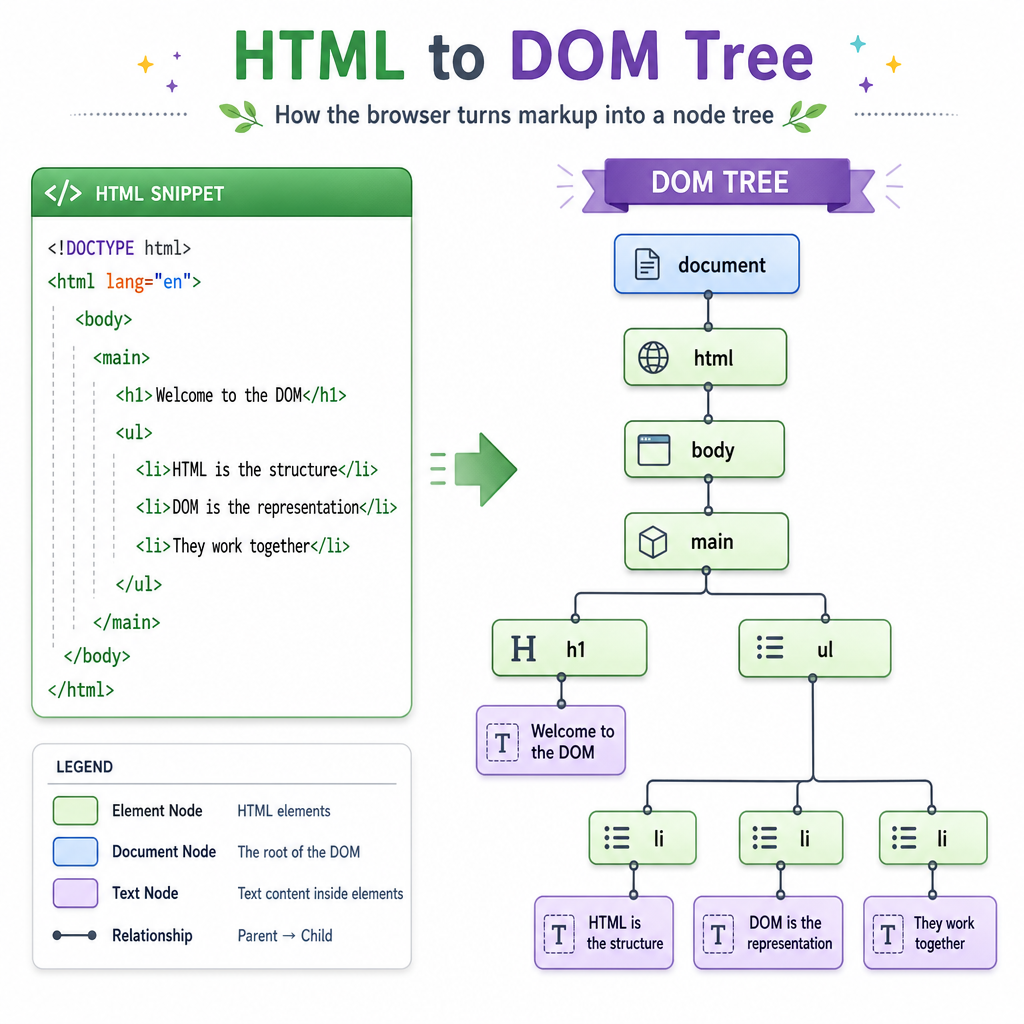Click the Relationship legend label
The height and width of the screenshot is (1024, 1024).
152,936
